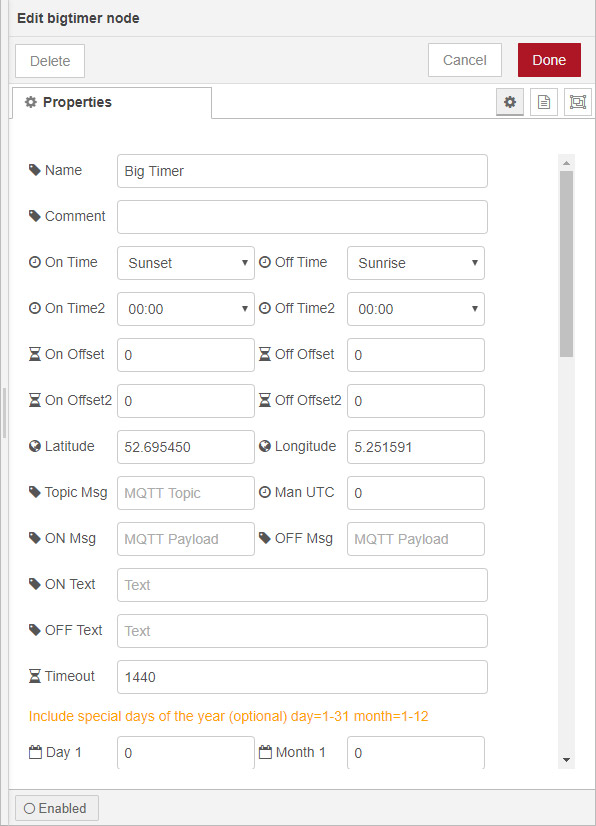Click the red Done button
Screen dimensions: 596x826
pos(549,60)
